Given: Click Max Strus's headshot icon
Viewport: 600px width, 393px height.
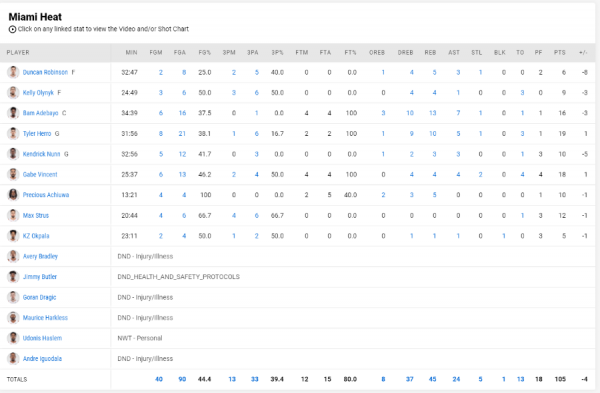Looking at the screenshot, I should (x=13, y=215).
